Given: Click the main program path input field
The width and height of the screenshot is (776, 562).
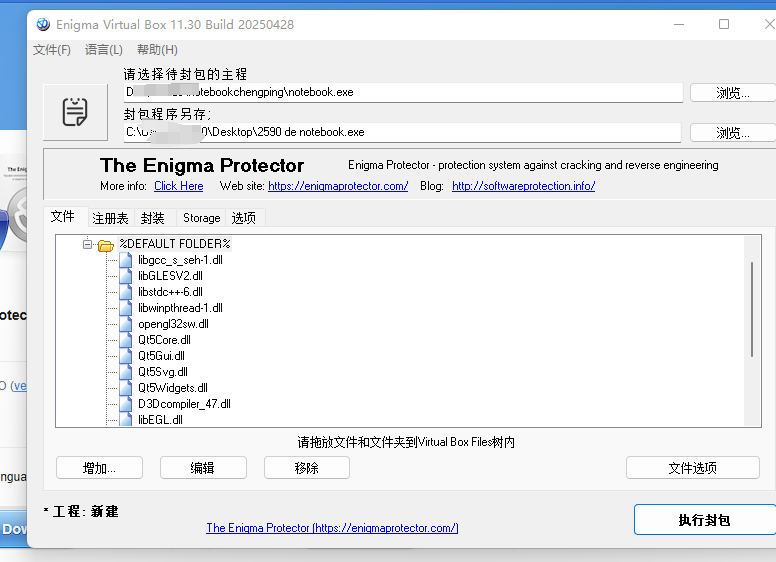Looking at the screenshot, I should coord(403,93).
